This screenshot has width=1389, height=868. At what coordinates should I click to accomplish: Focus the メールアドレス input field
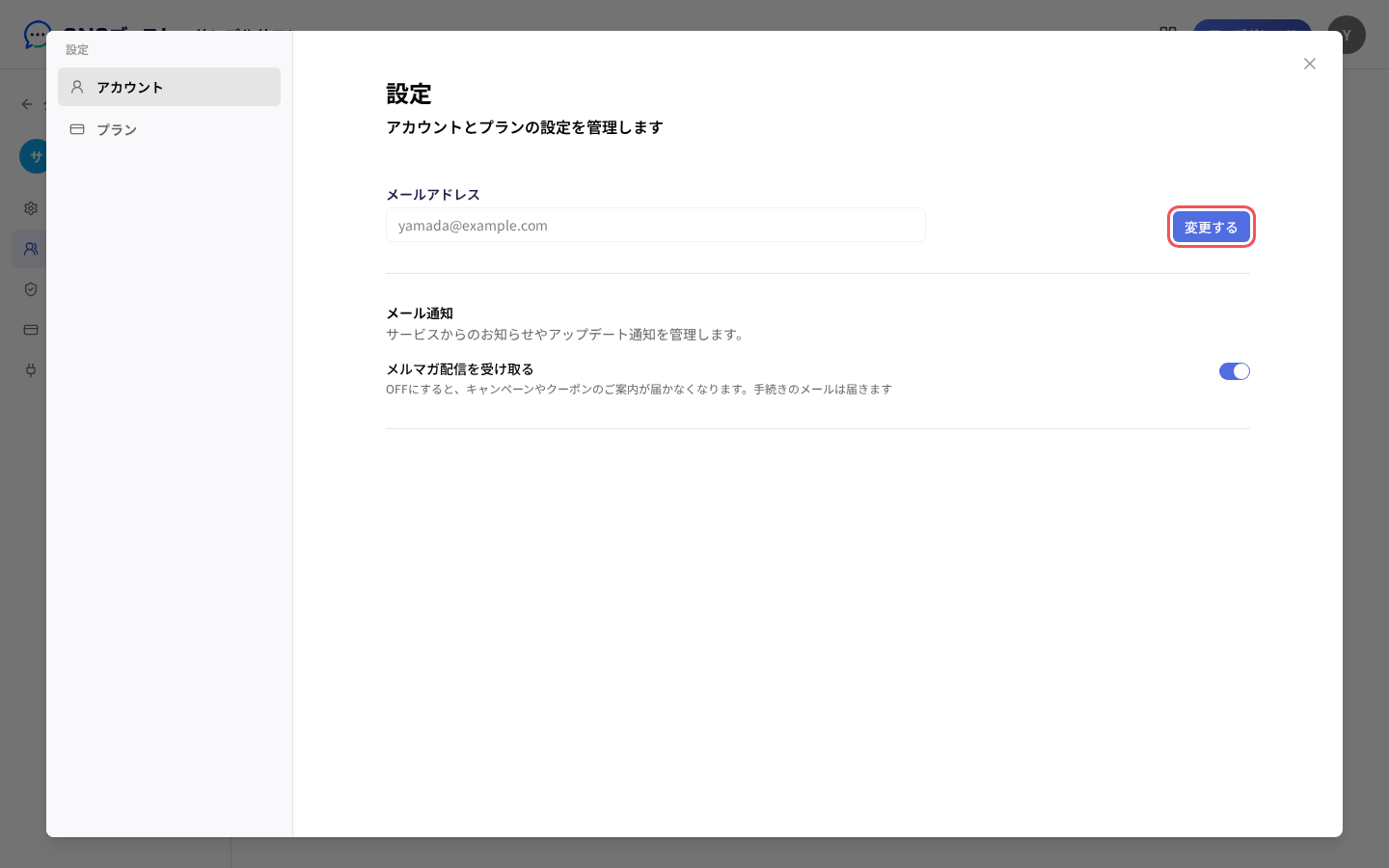656,225
